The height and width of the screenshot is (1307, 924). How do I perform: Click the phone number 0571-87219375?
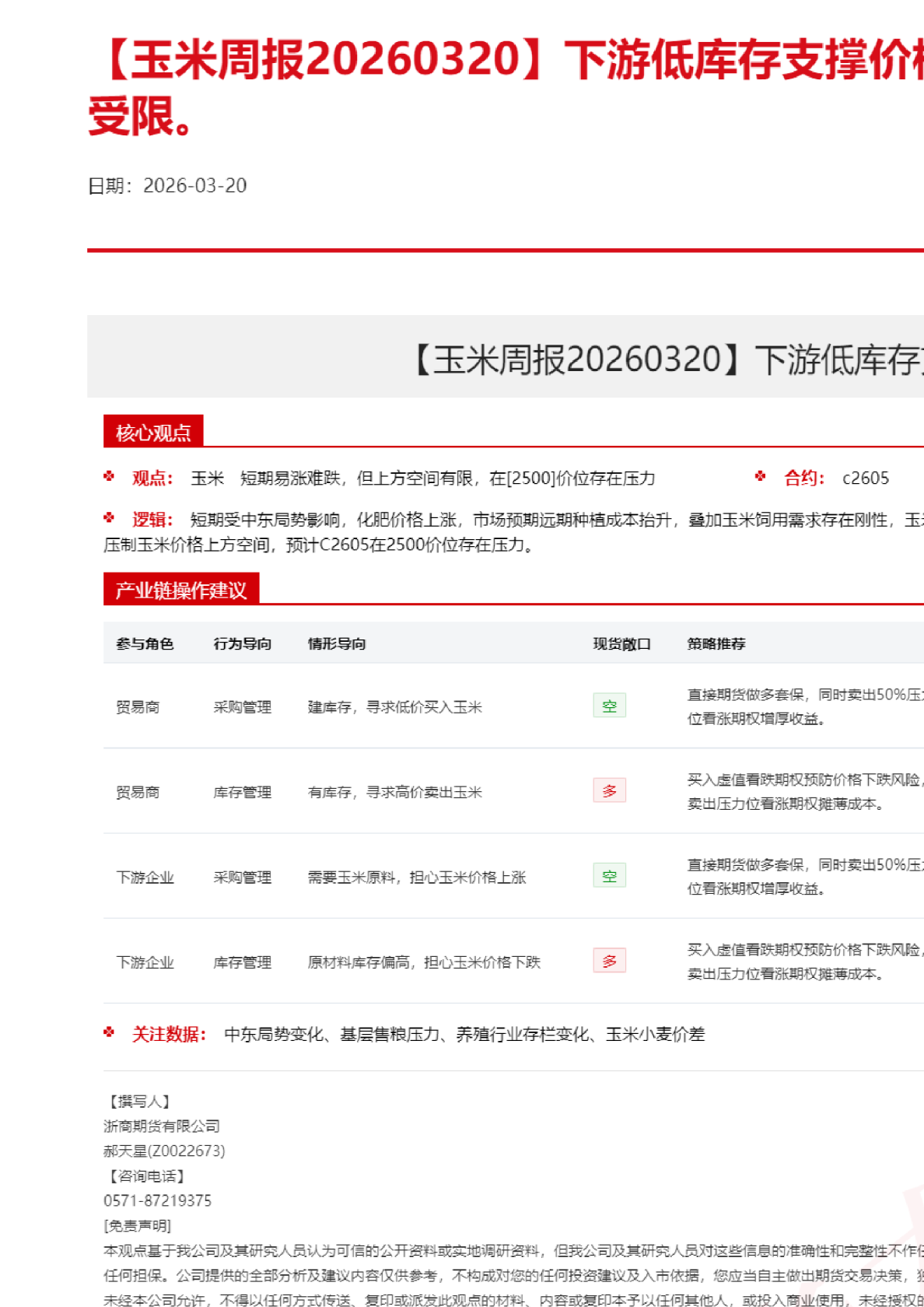point(157,1201)
